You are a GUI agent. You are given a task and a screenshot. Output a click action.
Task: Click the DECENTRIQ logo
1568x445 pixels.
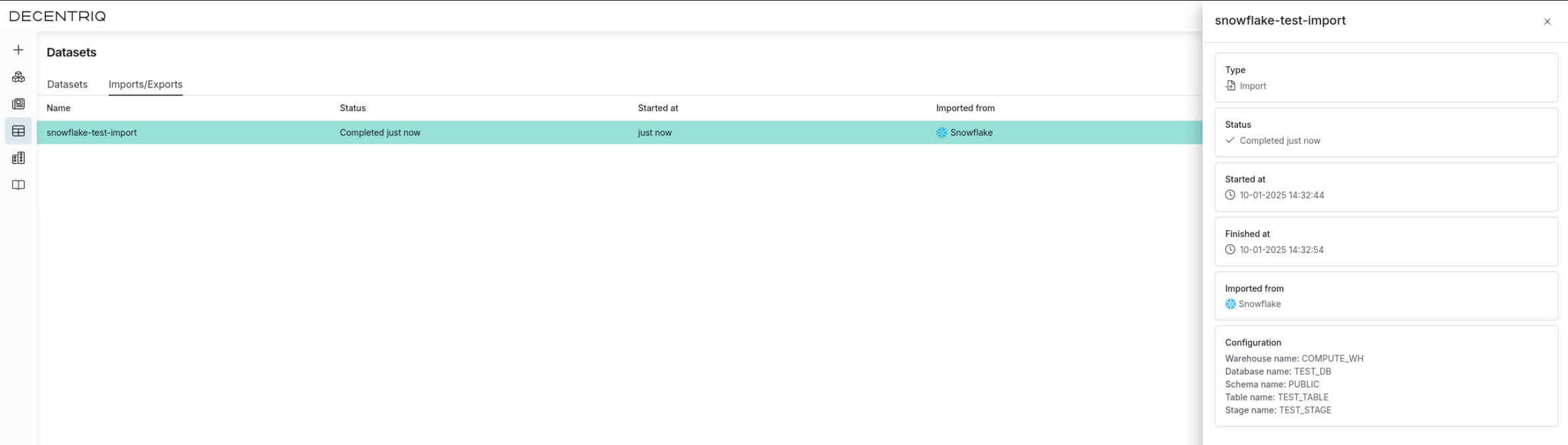(x=58, y=16)
